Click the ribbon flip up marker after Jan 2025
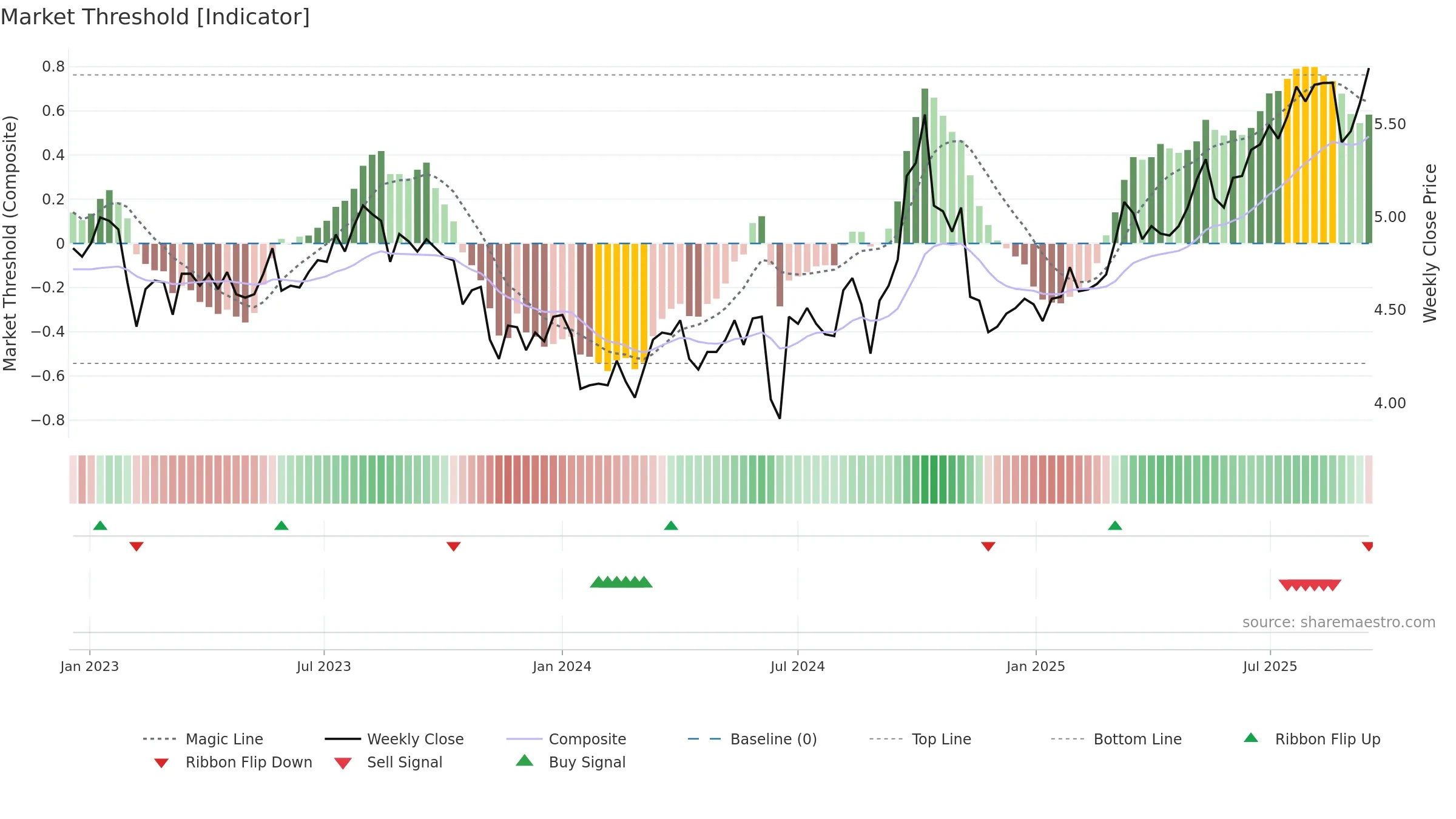This screenshot has width=1456, height=819. coord(1115,525)
